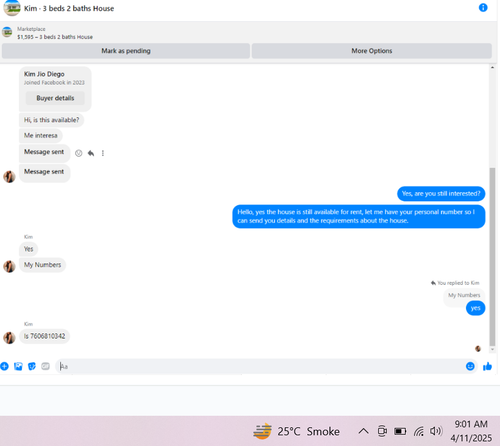
Task: Click the seen-by avatar indicator
Action: [x=478, y=349]
